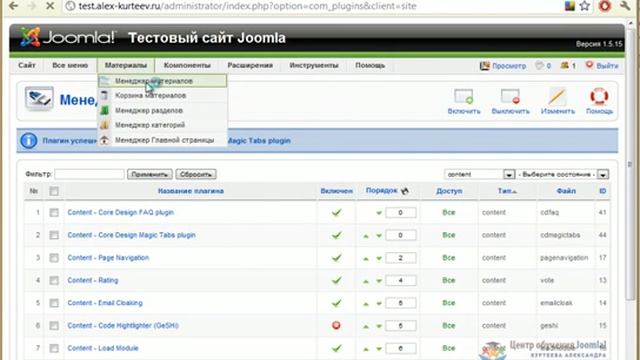Click the Фильтр text input field
The width and height of the screenshot is (640, 360).
coord(89,174)
